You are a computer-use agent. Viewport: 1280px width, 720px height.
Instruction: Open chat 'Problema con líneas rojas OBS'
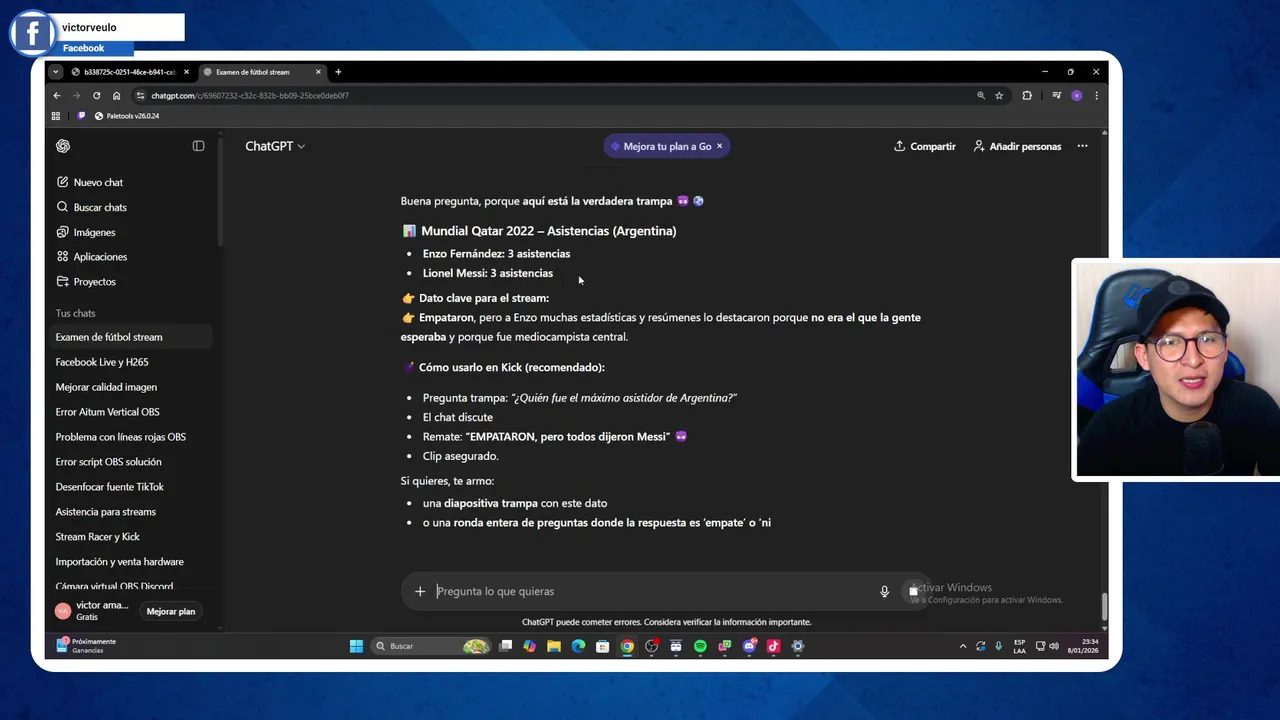click(x=130, y=437)
